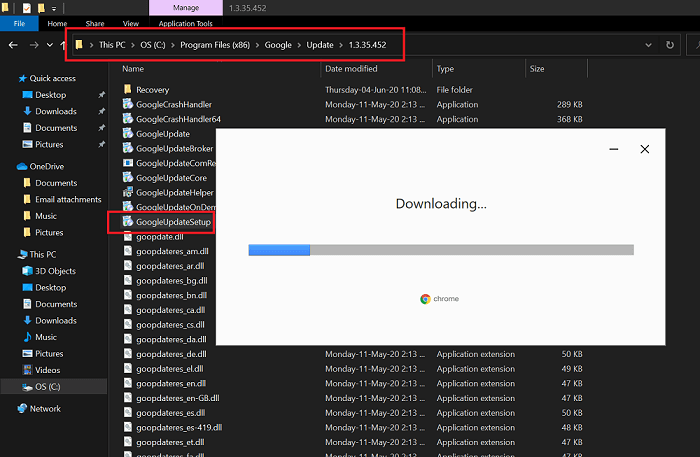Sort by Size column header
The height and width of the screenshot is (457, 700).
pyautogui.click(x=537, y=69)
